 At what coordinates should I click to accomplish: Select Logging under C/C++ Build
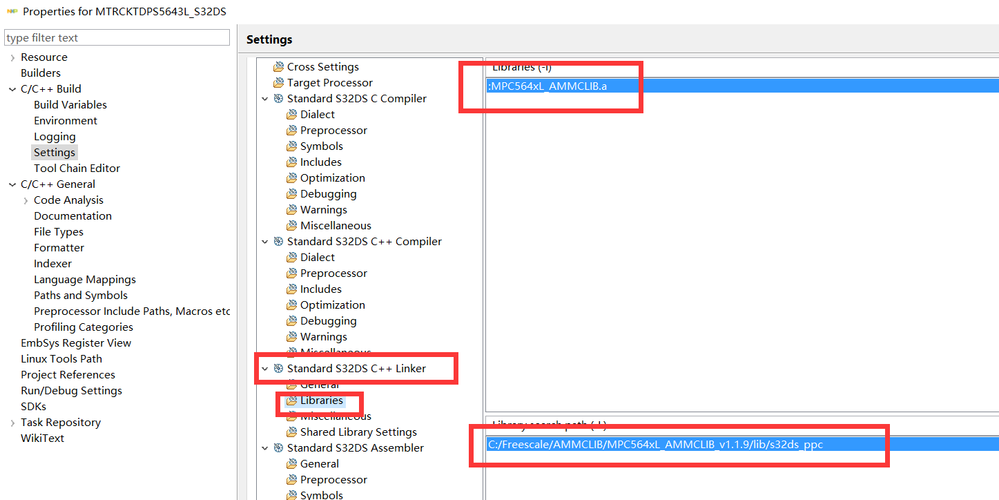click(55, 137)
